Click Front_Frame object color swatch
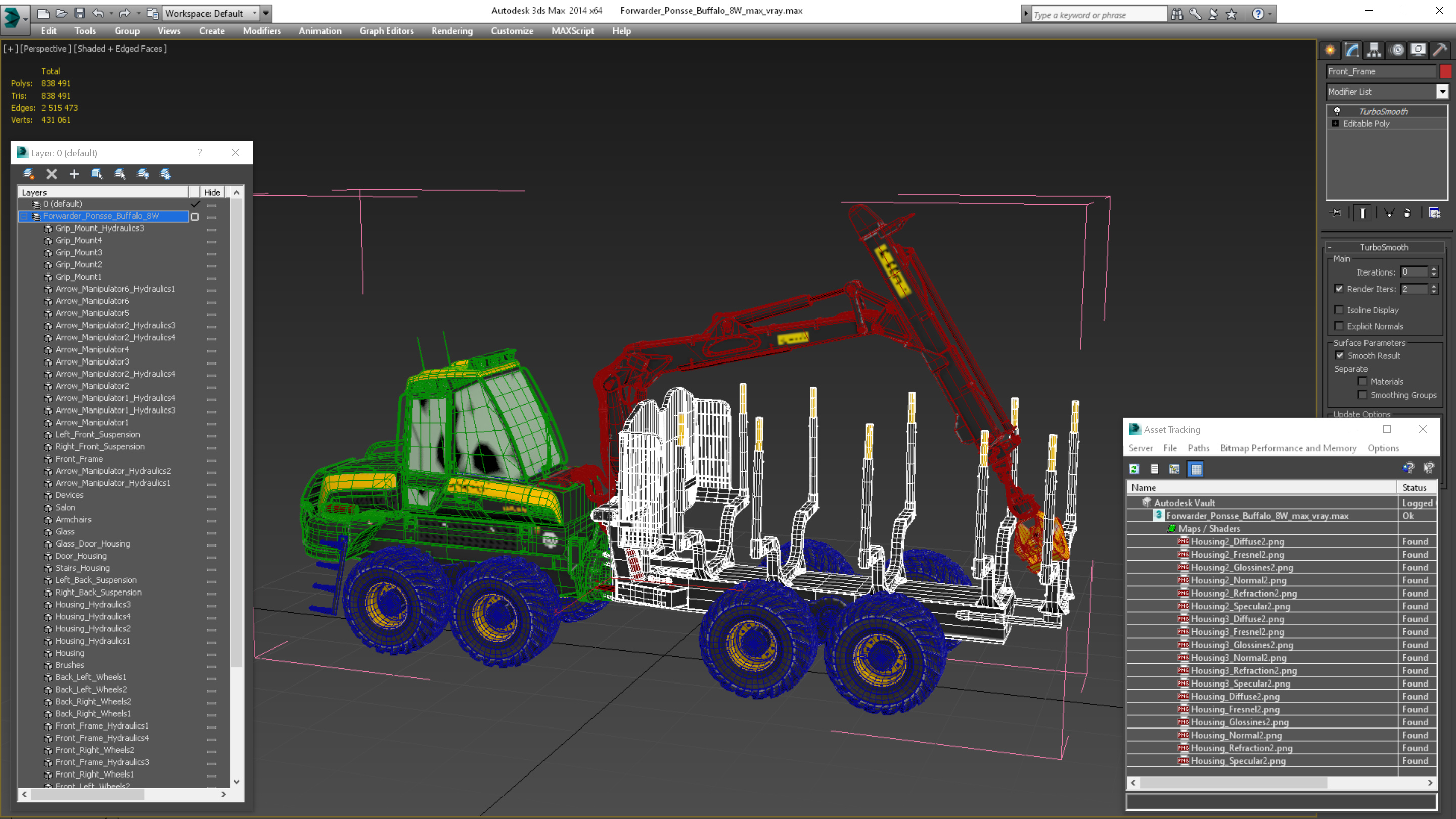This screenshot has width=1456, height=819. coord(1445,71)
